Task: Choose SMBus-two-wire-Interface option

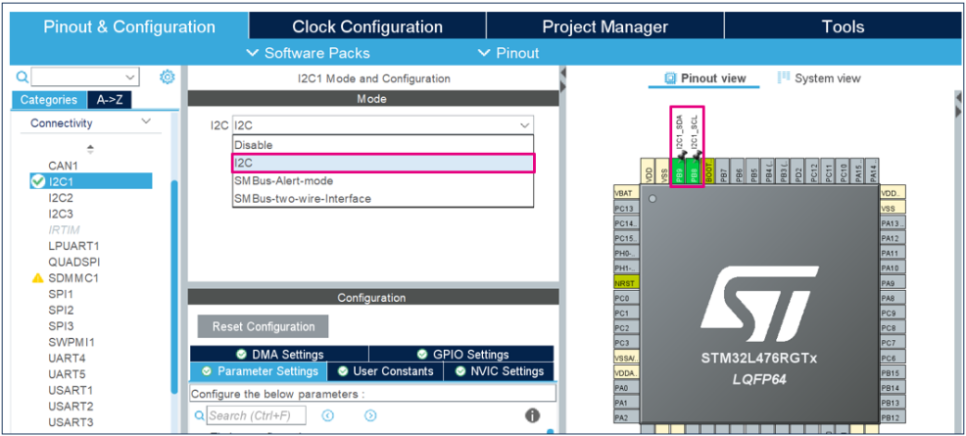Action: (383, 199)
